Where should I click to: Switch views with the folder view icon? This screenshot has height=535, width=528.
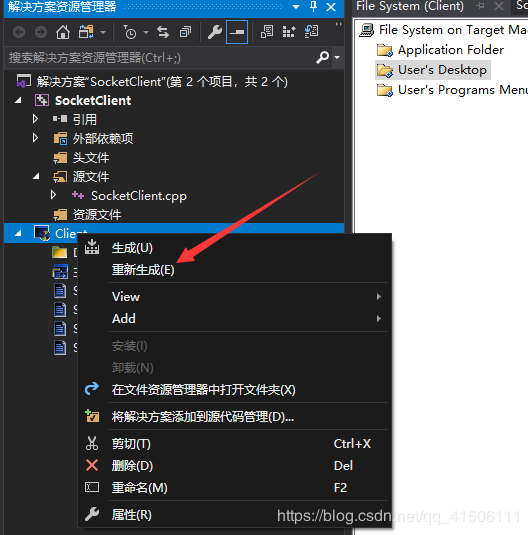coord(86,32)
